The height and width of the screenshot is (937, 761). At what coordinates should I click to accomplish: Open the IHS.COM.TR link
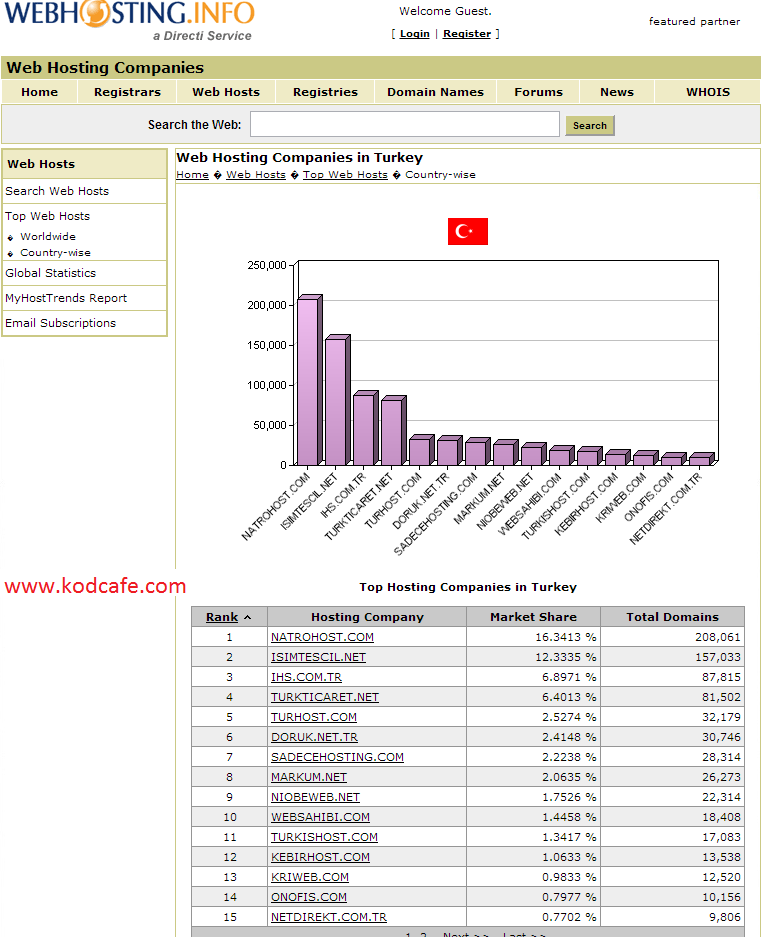coord(306,677)
